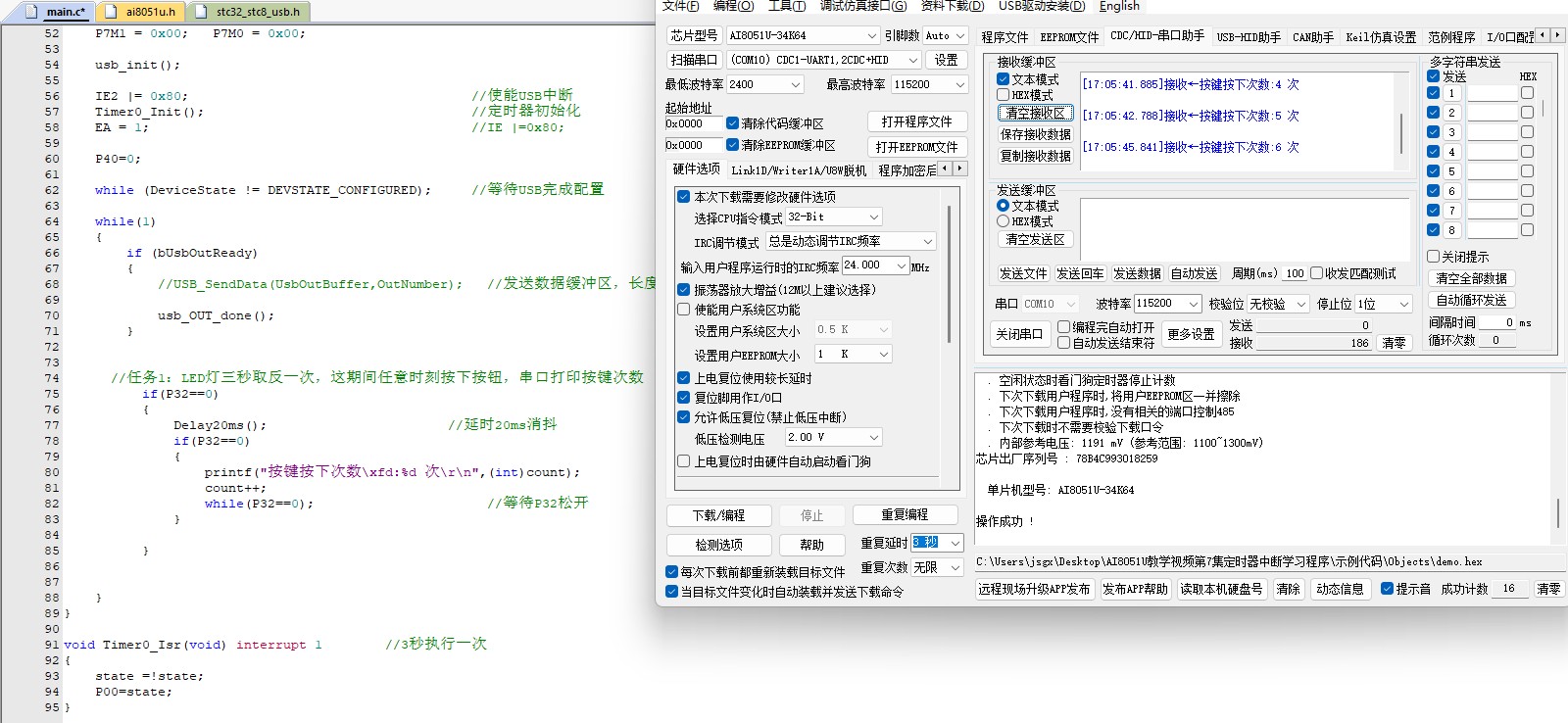Open the 编程(O) menu

coord(733,6)
